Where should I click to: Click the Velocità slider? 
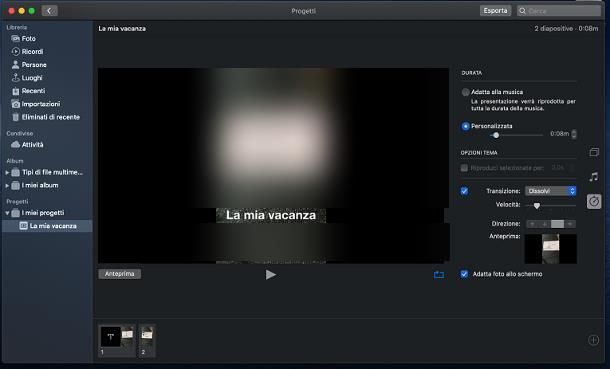(x=550, y=205)
